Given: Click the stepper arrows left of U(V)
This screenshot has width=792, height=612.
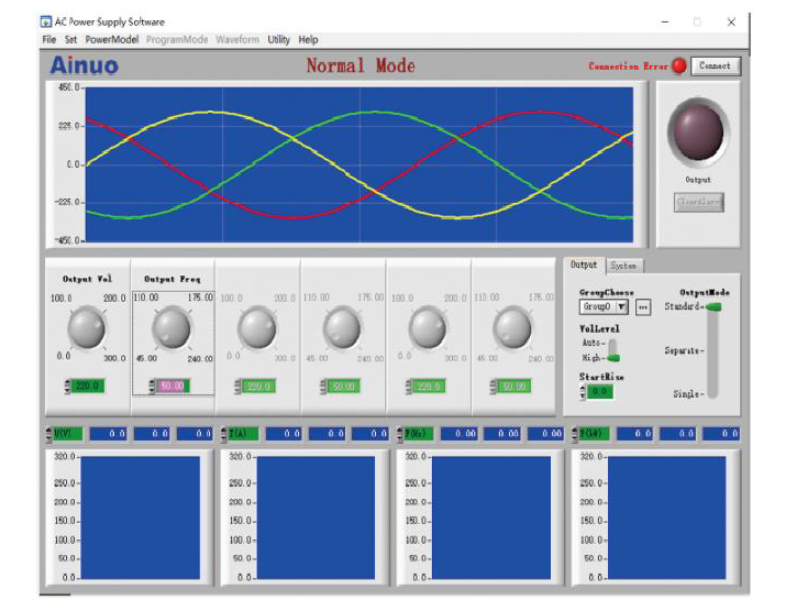Looking at the screenshot, I should [48, 434].
